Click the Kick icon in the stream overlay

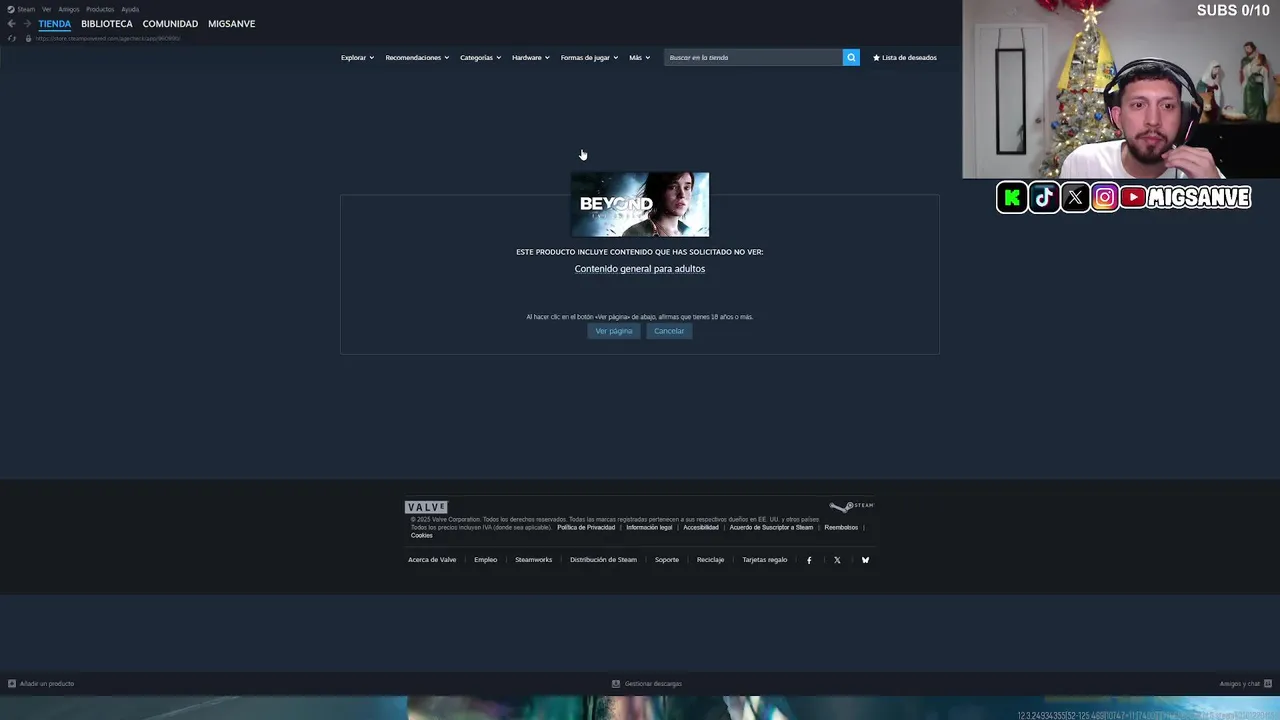pyautogui.click(x=1012, y=198)
